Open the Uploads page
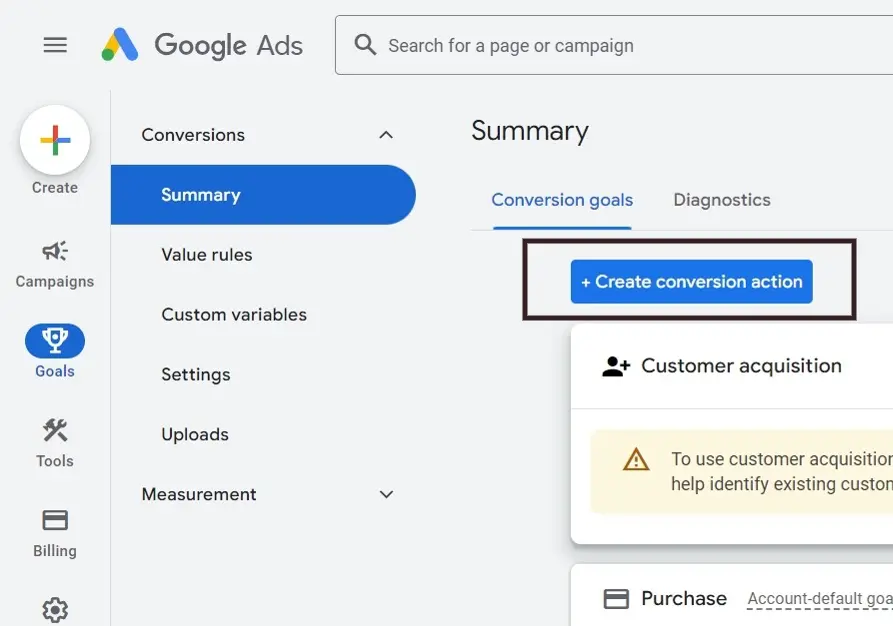 195,434
